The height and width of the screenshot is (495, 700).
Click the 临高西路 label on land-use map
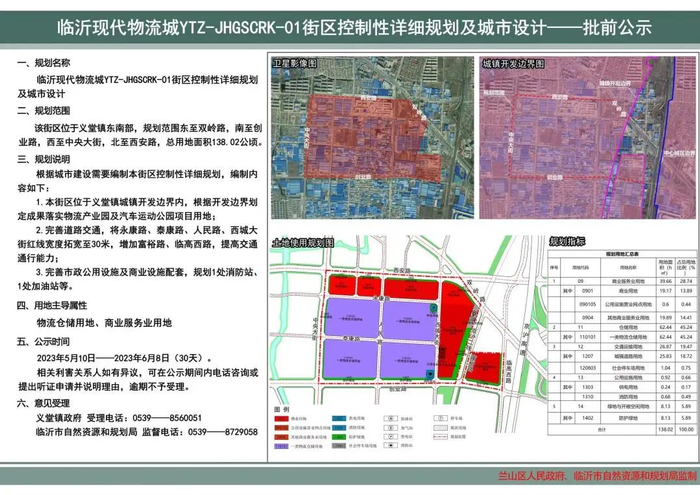click(x=508, y=372)
